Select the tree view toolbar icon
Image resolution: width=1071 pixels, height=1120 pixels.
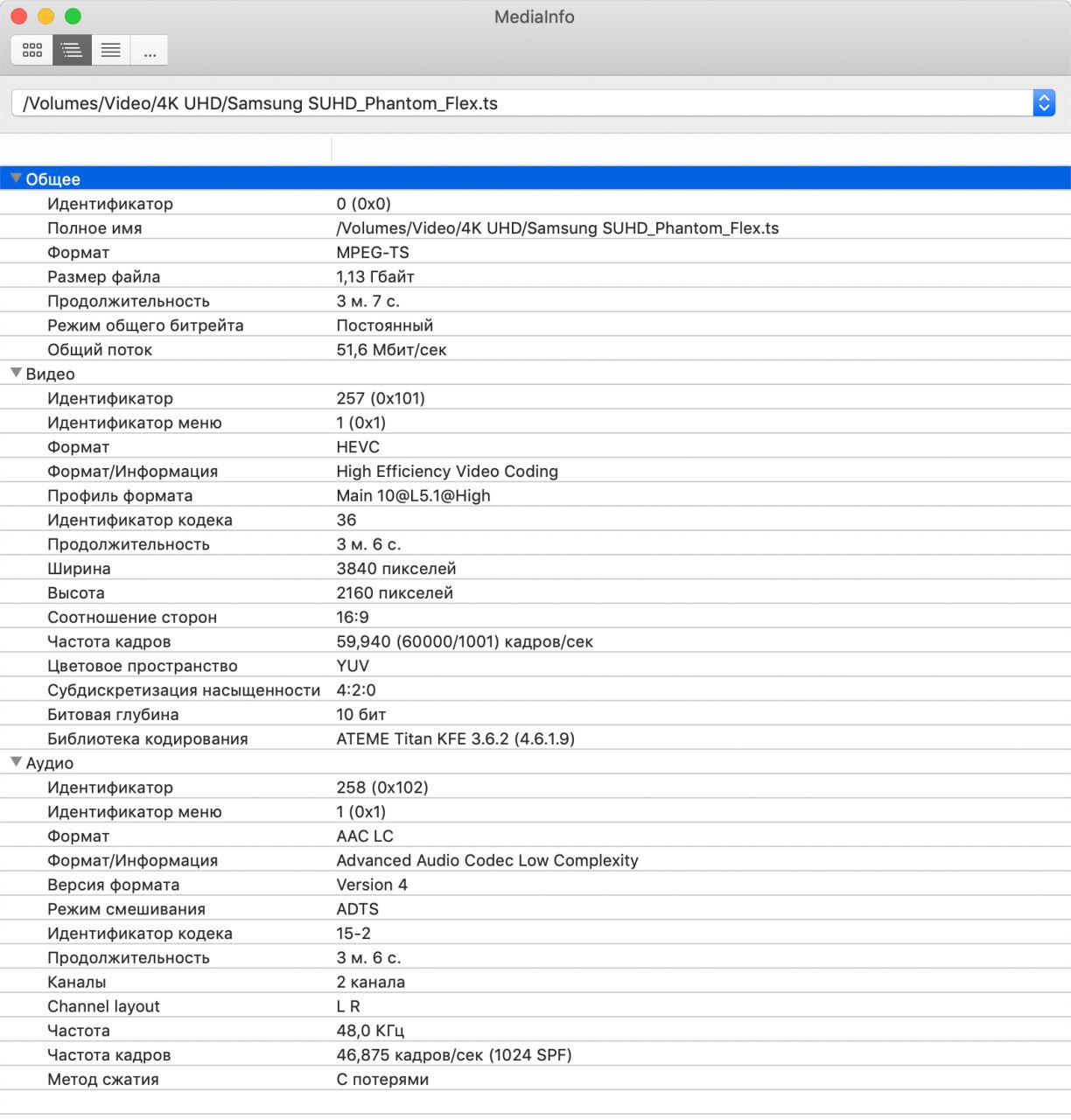tap(72, 51)
